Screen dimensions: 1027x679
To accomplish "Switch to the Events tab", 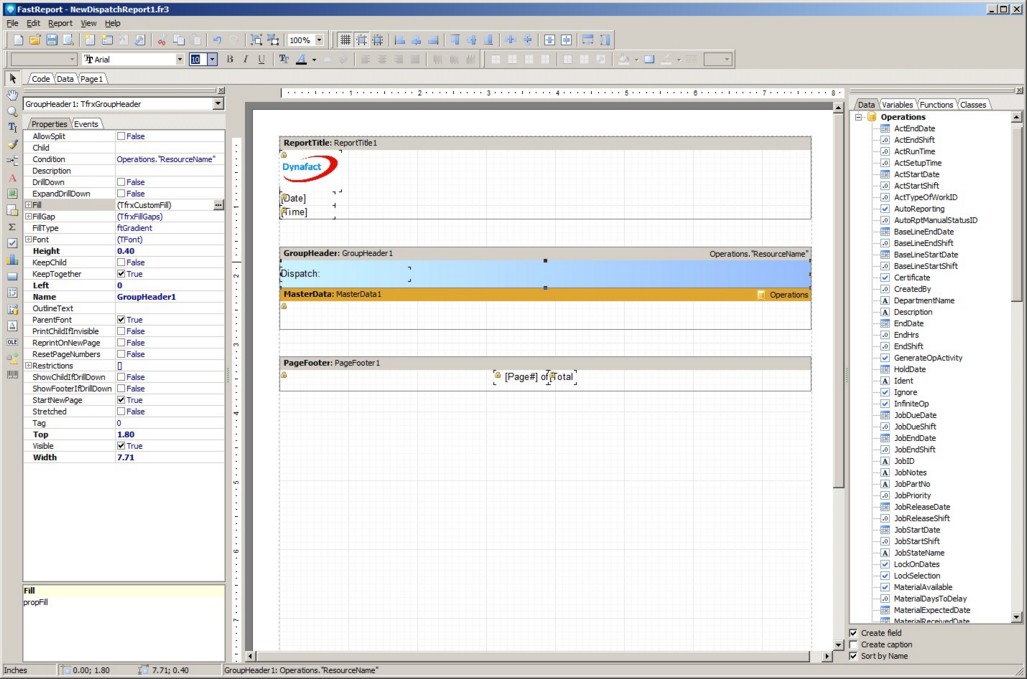I will [x=86, y=124].
